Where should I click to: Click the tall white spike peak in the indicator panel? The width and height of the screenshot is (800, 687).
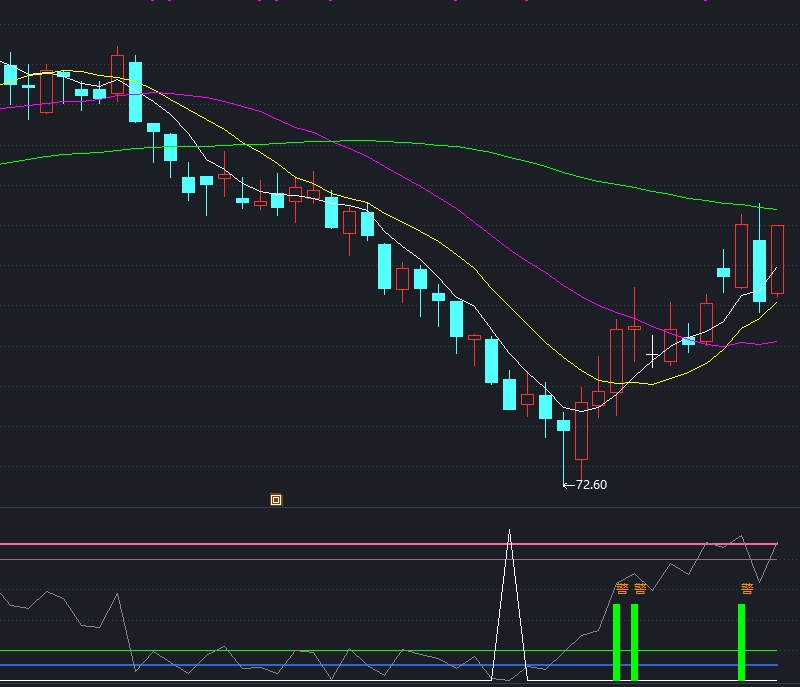tap(509, 532)
